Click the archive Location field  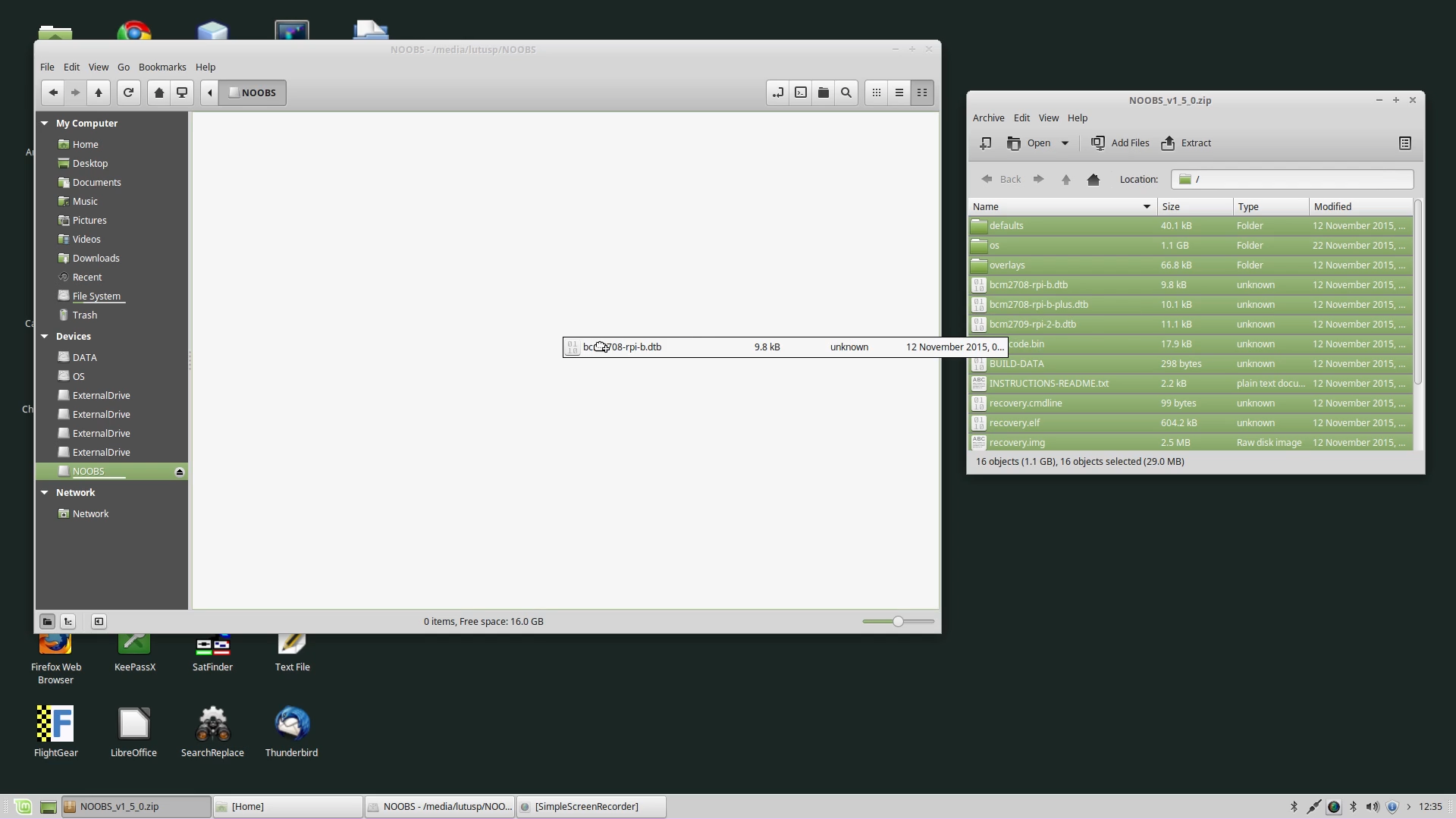tap(1292, 179)
